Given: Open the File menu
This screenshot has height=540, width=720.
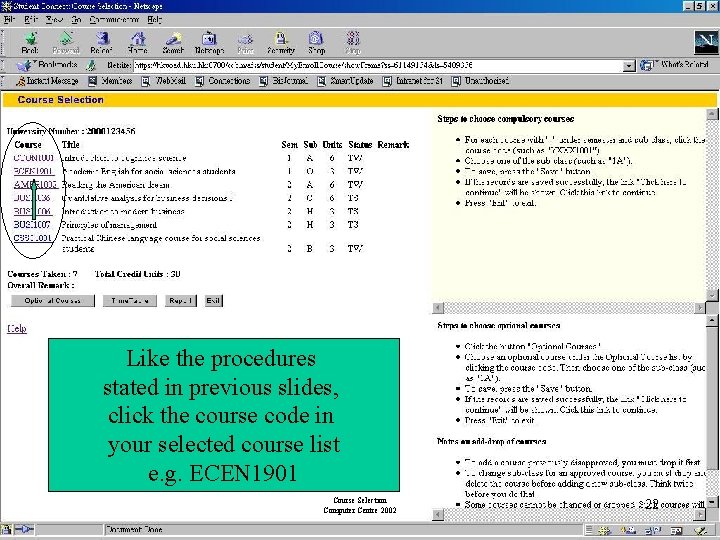Looking at the screenshot, I should point(9,20).
